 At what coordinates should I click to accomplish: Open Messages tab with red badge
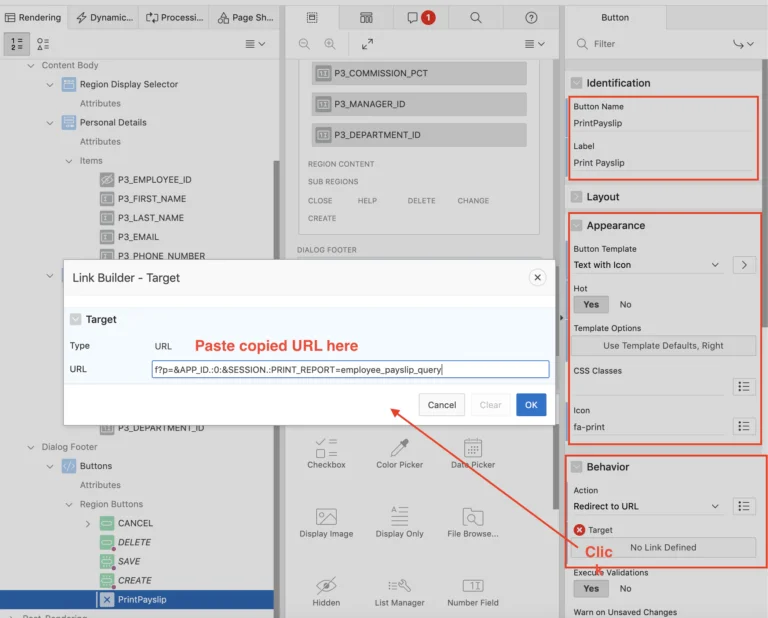click(421, 18)
